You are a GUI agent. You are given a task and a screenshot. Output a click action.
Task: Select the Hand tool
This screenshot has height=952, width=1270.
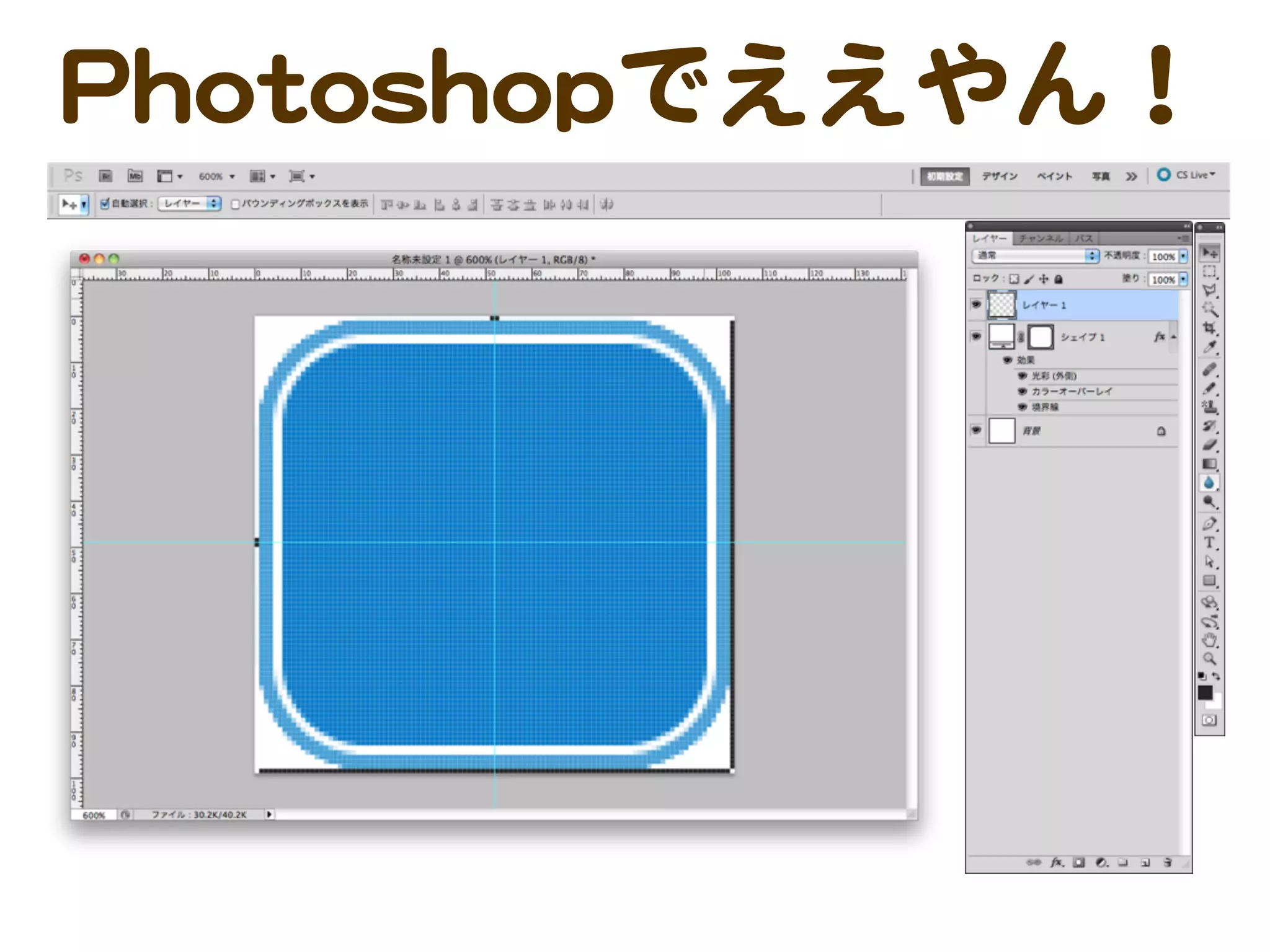tap(1209, 640)
